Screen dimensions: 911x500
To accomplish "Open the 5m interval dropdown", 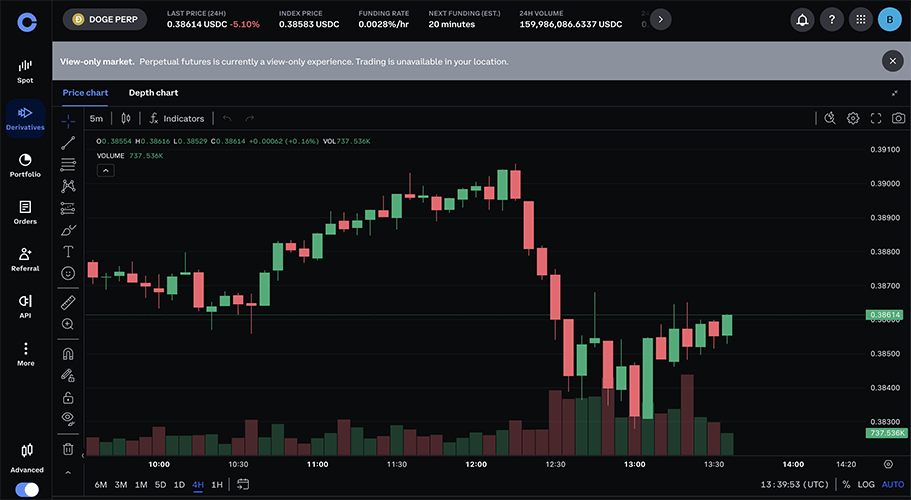I will tap(96, 118).
